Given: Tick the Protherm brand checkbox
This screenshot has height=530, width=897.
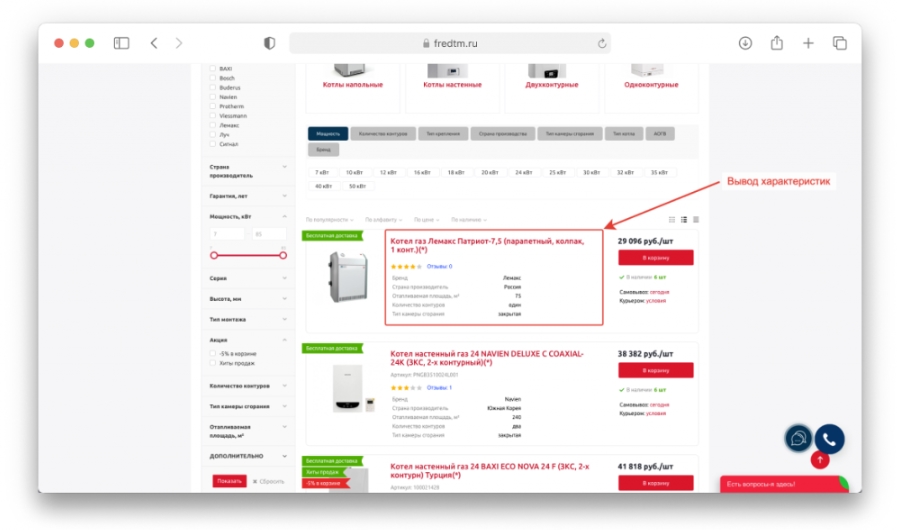Looking at the screenshot, I should point(213,106).
